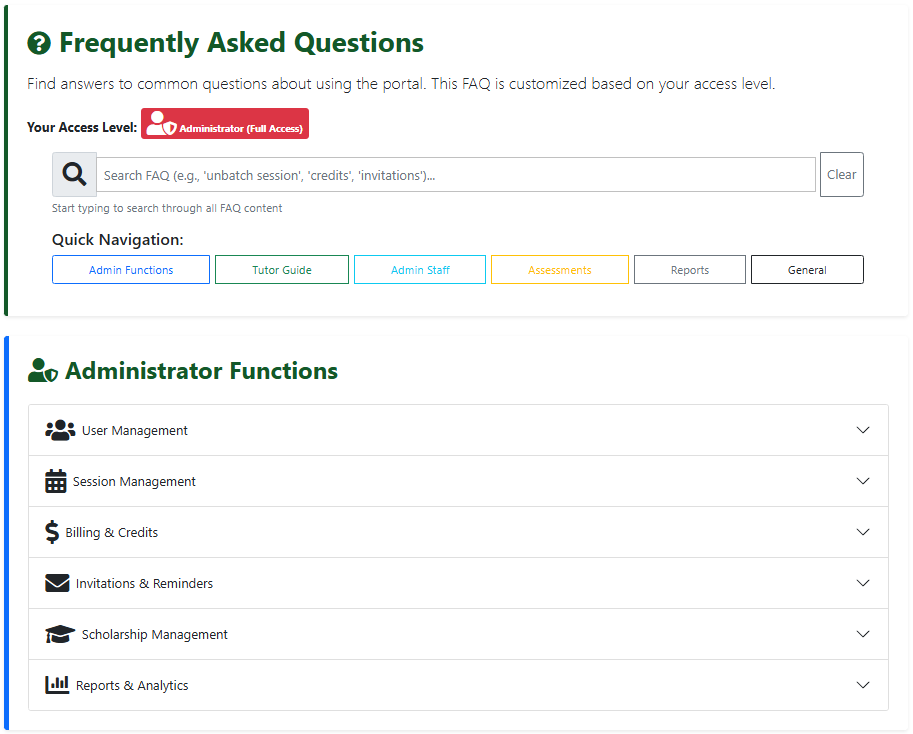913x734 pixels.
Task: Click the magnifying glass search icon
Action: tap(74, 174)
